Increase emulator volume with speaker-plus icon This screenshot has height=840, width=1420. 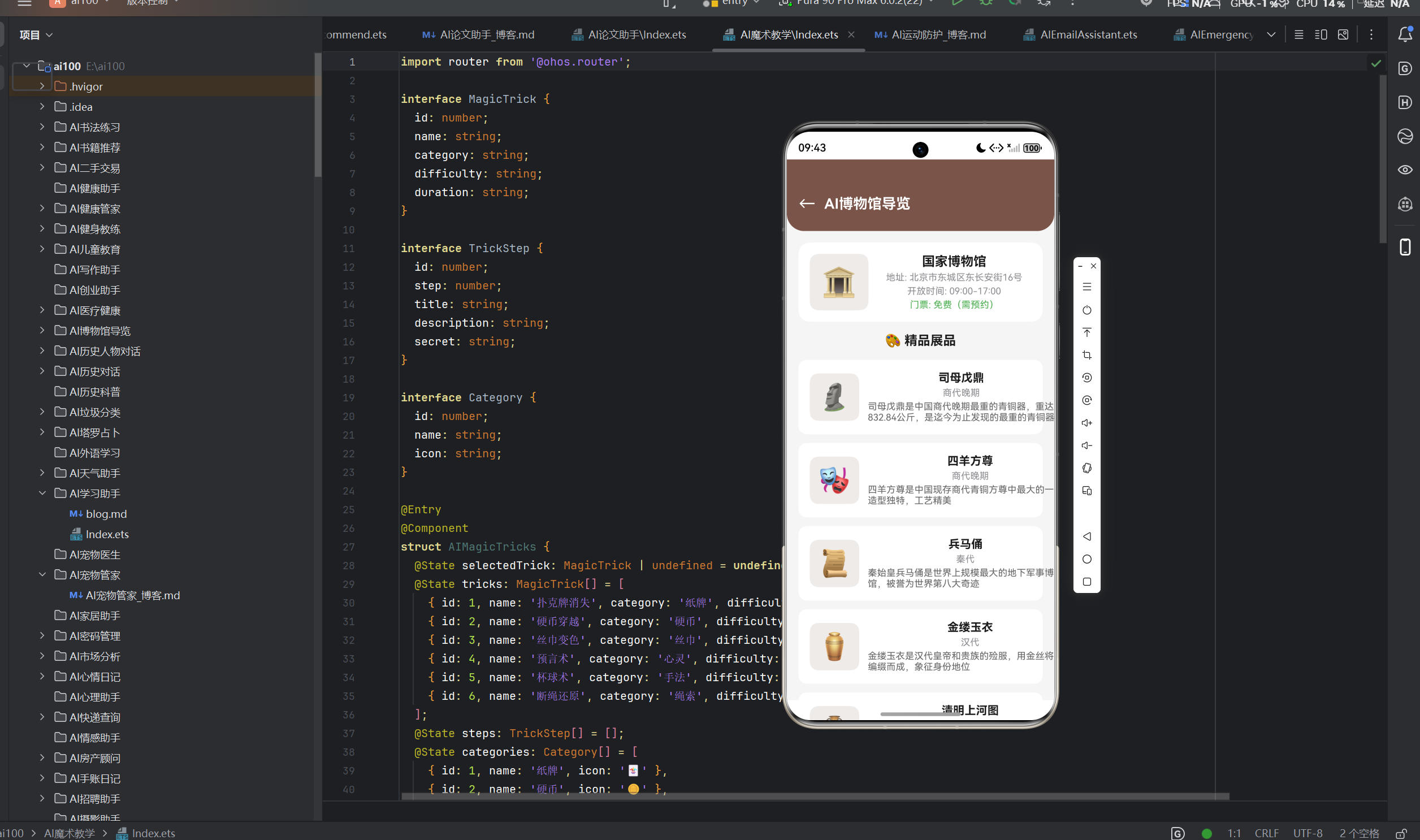pyautogui.click(x=1086, y=423)
